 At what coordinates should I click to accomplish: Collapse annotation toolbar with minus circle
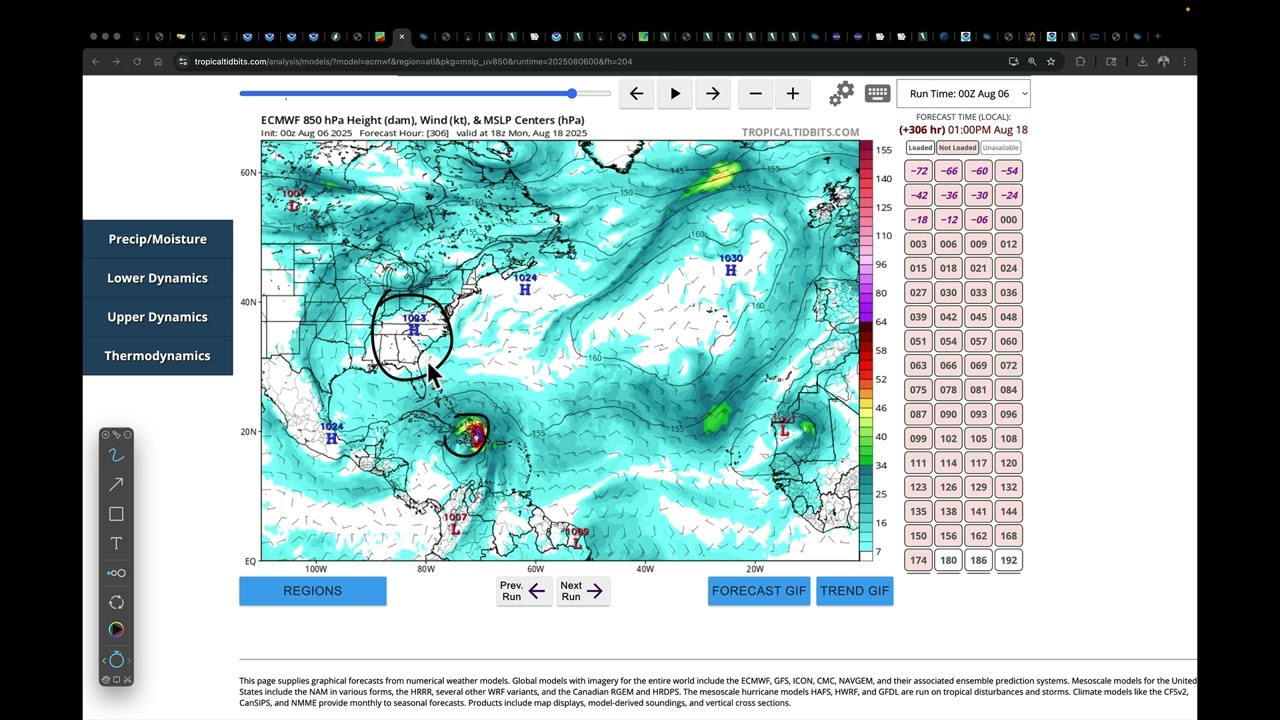[127, 435]
